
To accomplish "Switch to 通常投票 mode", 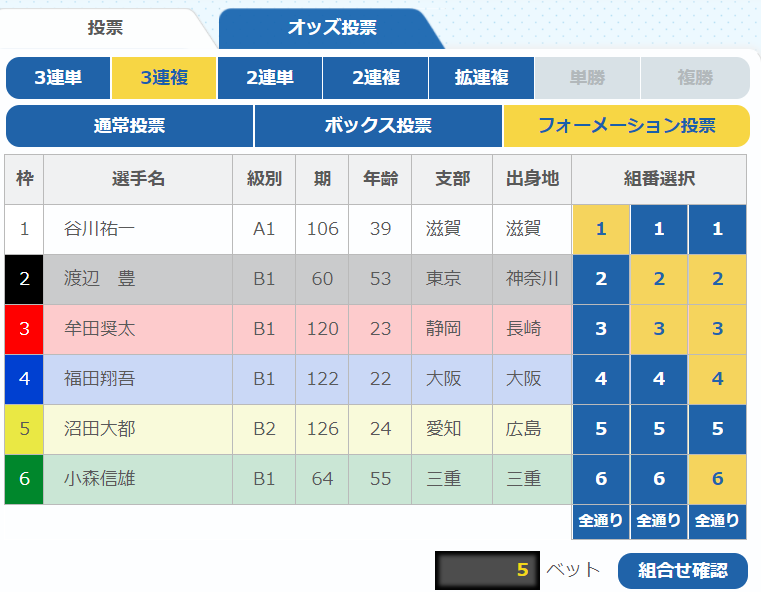I will [x=129, y=126].
